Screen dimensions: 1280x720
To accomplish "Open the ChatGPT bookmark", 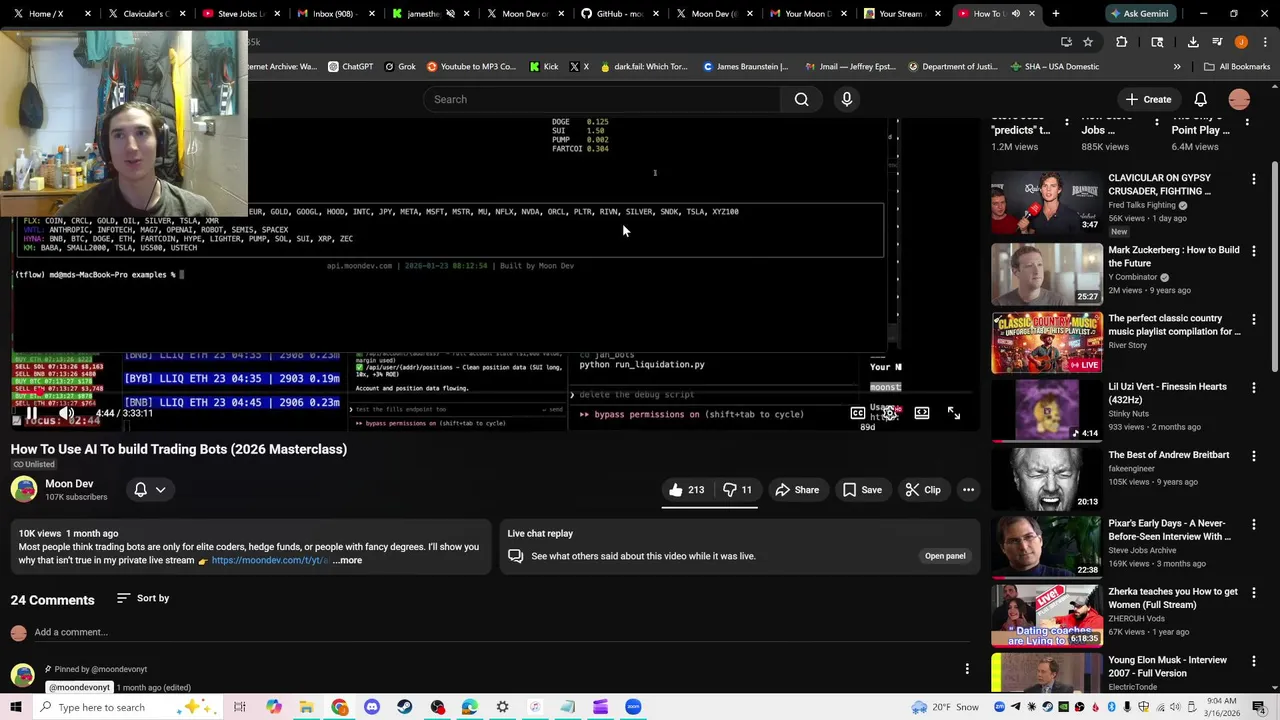I will pyautogui.click(x=349, y=67).
